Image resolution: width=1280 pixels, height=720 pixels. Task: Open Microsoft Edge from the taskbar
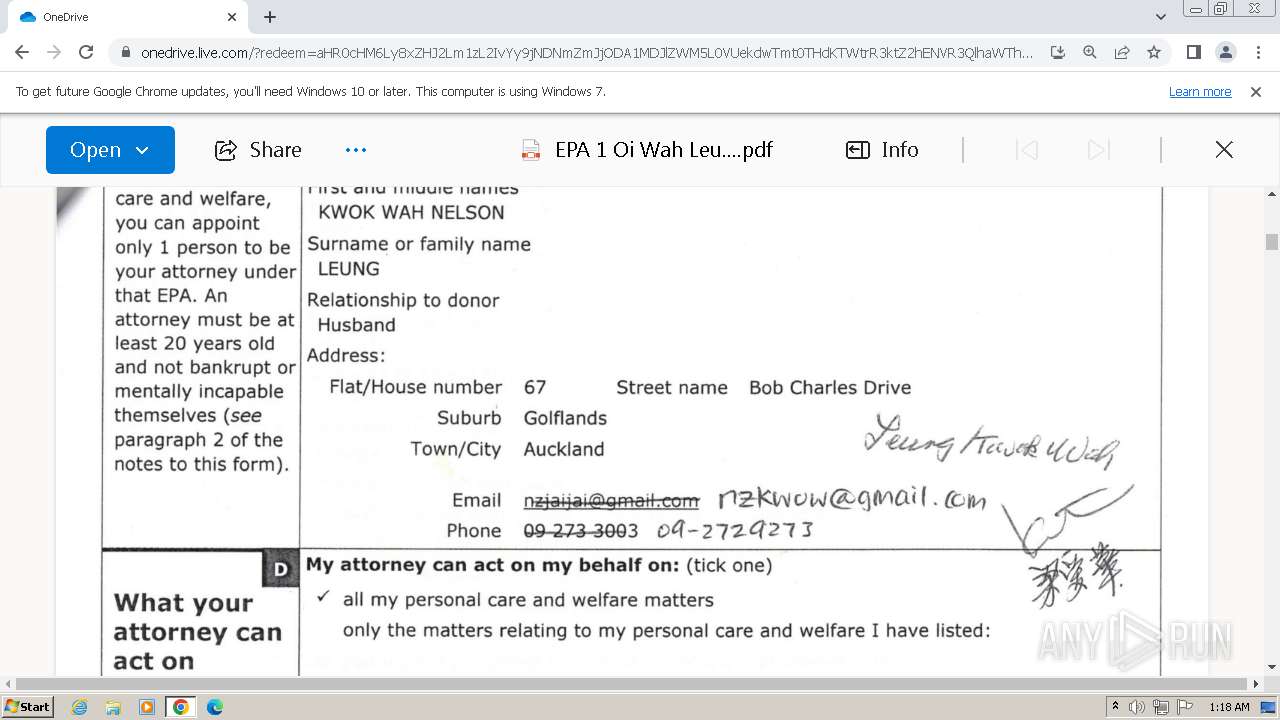point(215,707)
